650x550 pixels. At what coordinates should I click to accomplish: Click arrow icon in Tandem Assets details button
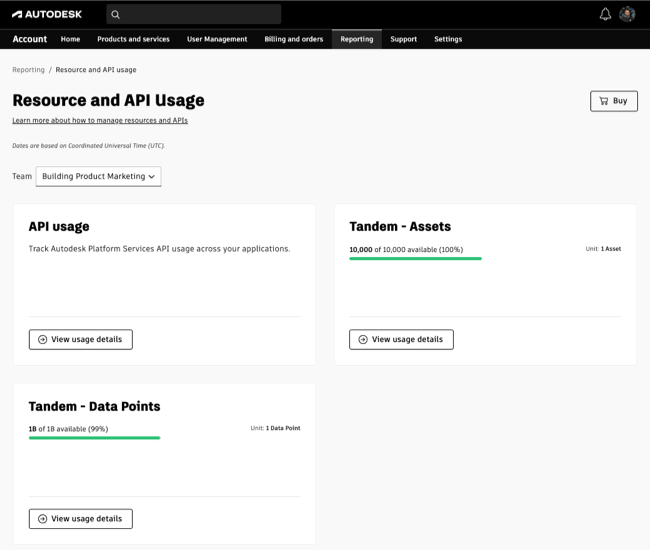[x=363, y=339]
